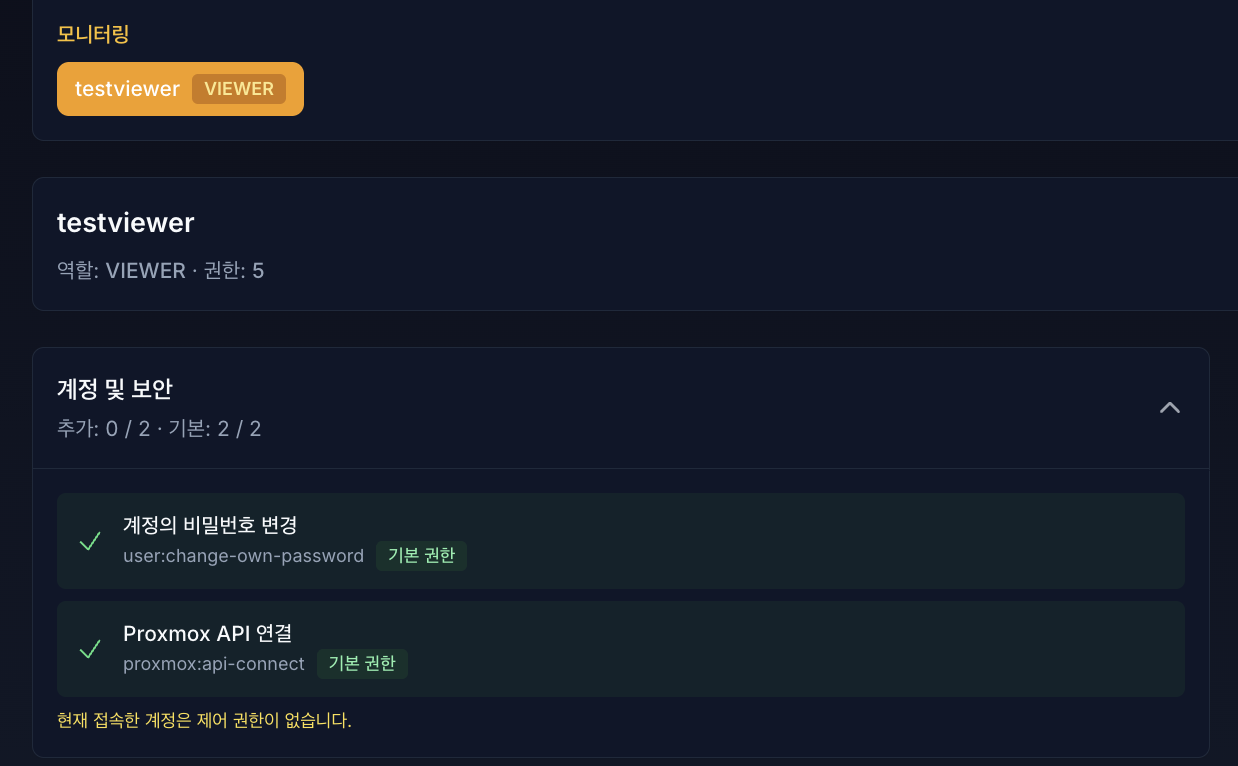Click the 기본: 2 / 2 counter
The image size is (1238, 766).
[215, 429]
